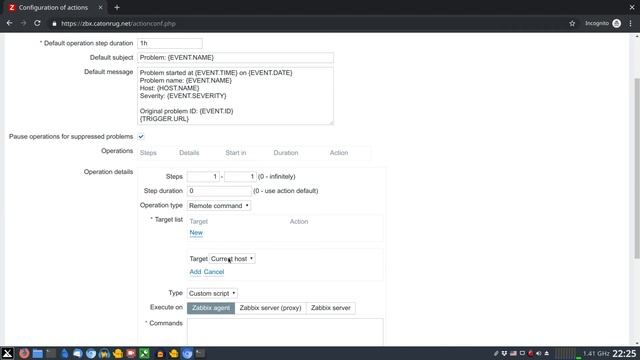Close the Configuration of actions tab

[100, 7]
